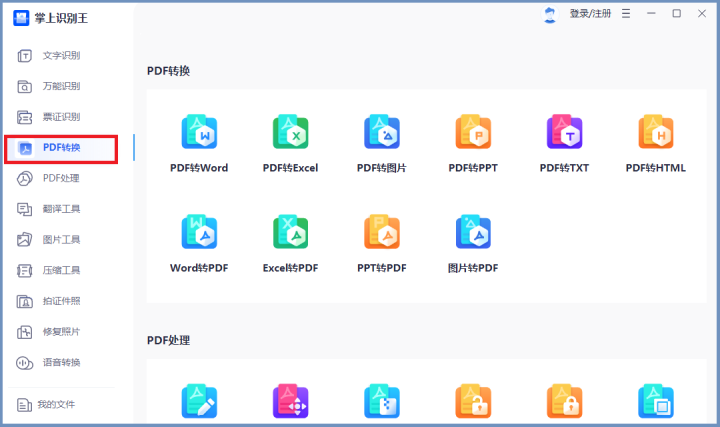Maximize the 掌上识别王 window
This screenshot has height=427, width=720.
[676, 13]
